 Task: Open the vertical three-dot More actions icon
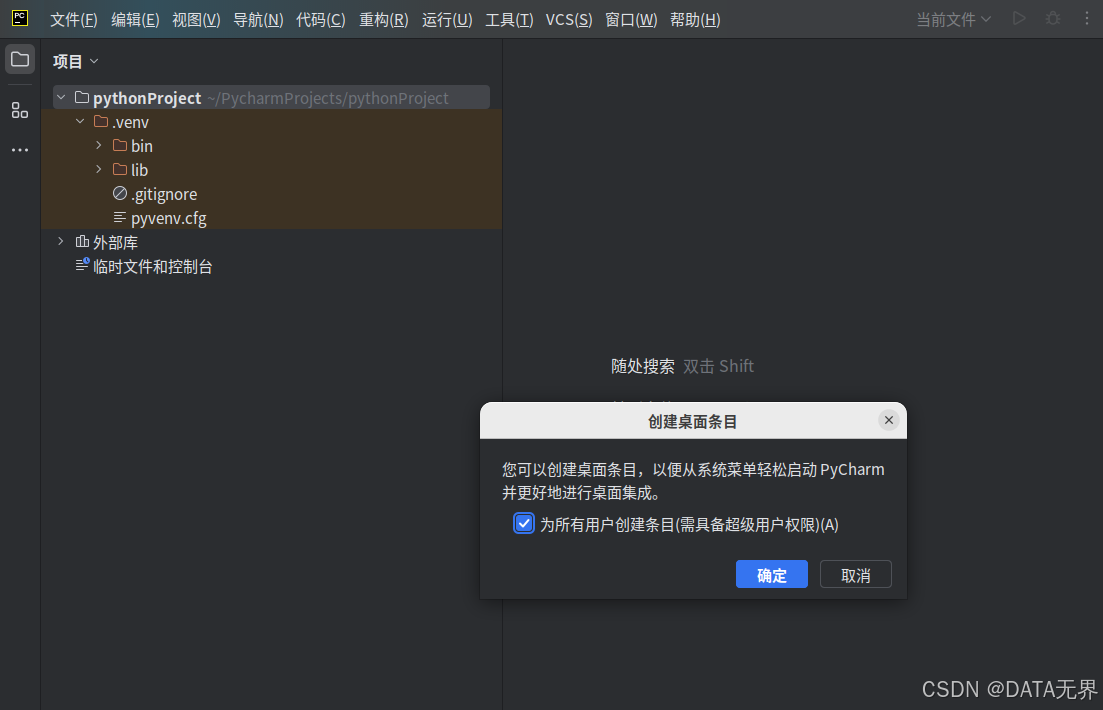pos(1087,19)
